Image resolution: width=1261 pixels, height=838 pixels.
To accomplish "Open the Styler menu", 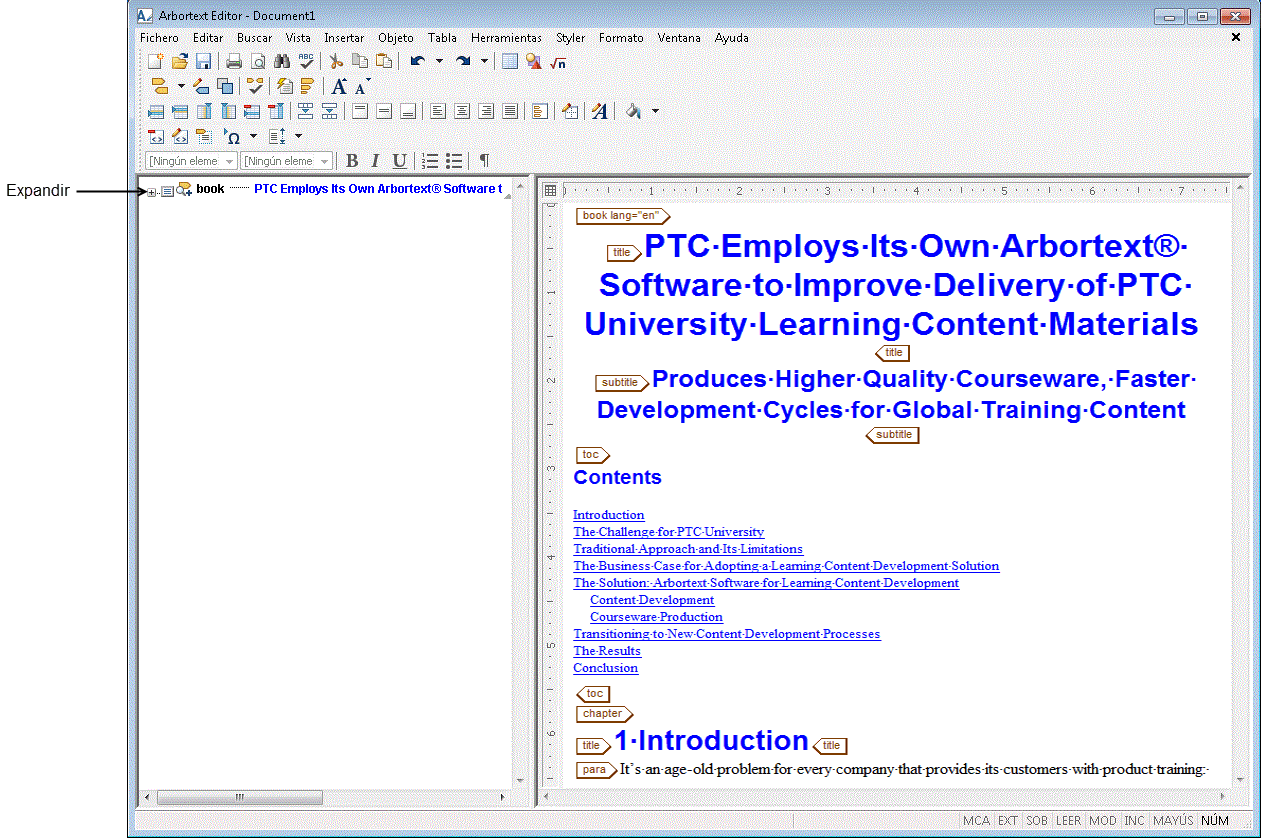I will point(571,37).
